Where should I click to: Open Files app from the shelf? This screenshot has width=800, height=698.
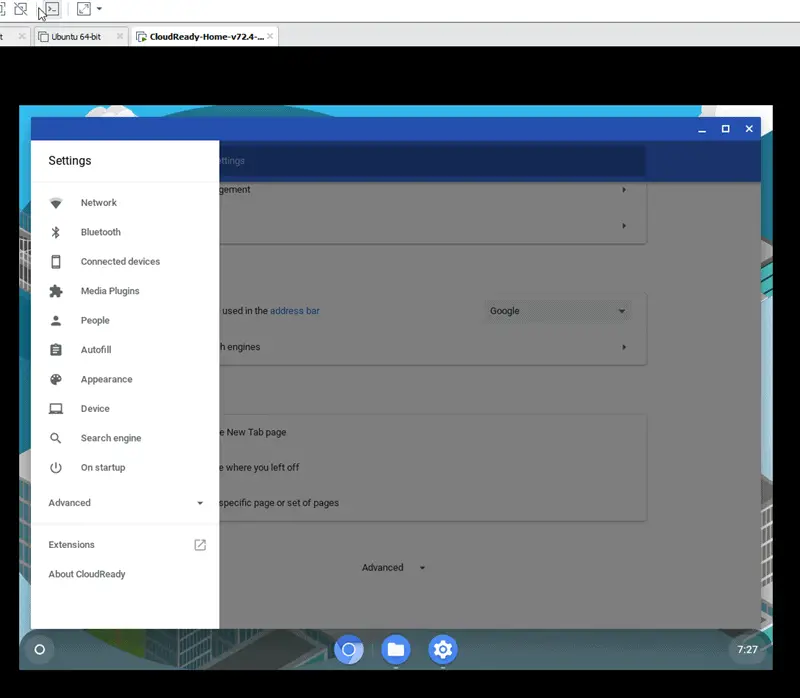click(x=396, y=650)
